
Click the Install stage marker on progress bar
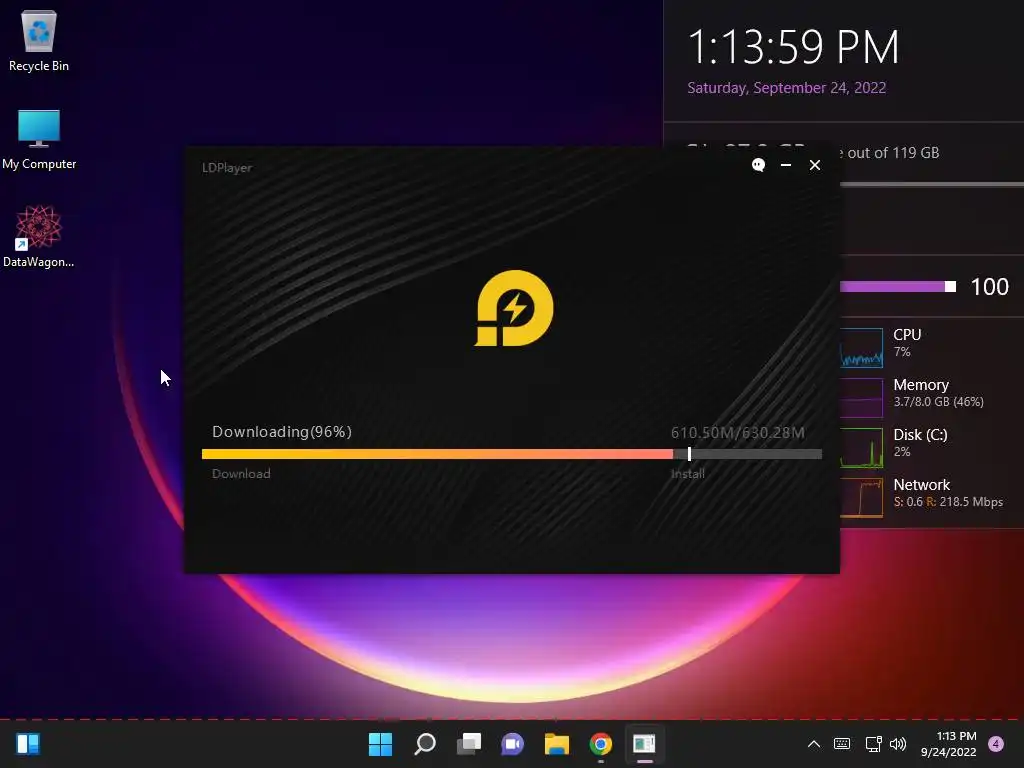point(689,454)
